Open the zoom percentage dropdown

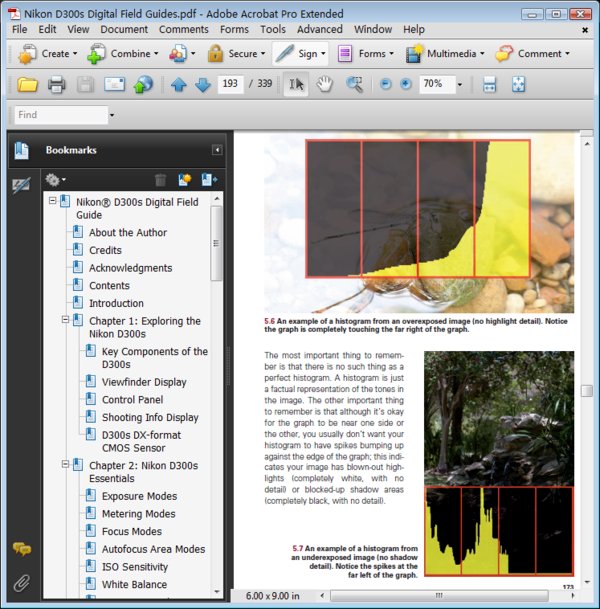click(460, 85)
